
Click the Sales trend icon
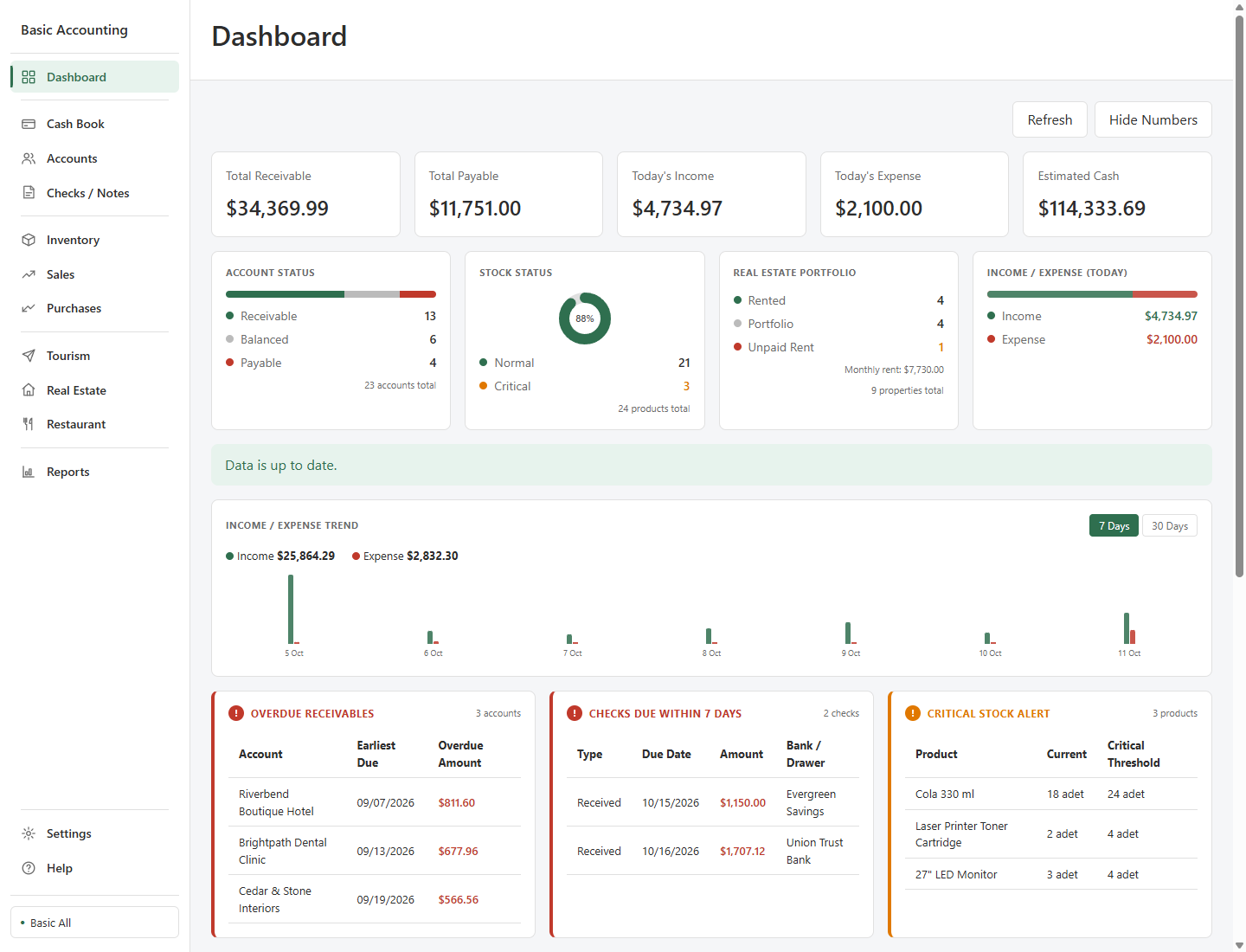click(29, 274)
